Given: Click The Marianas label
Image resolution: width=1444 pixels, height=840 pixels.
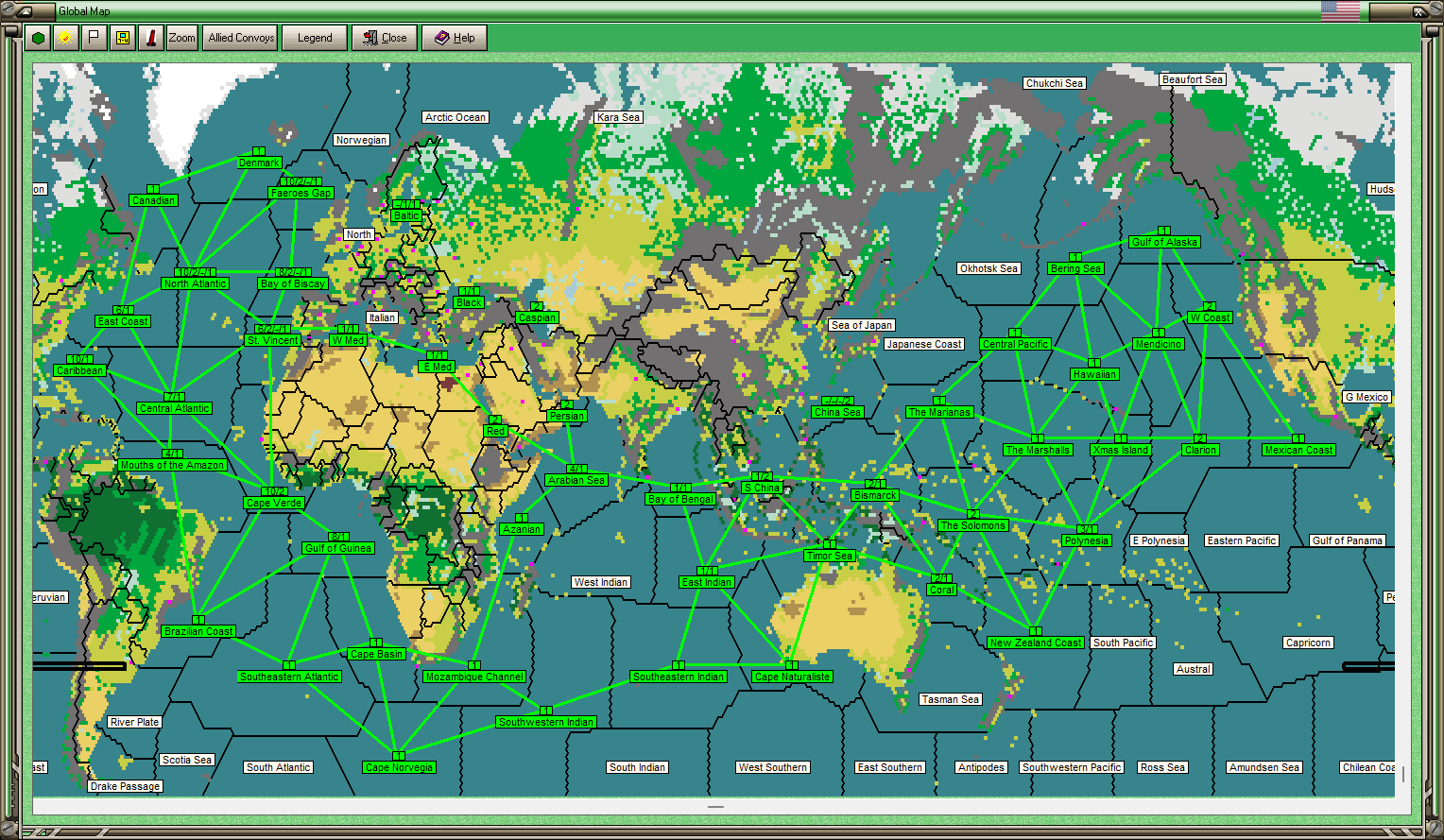Looking at the screenshot, I should (x=939, y=412).
